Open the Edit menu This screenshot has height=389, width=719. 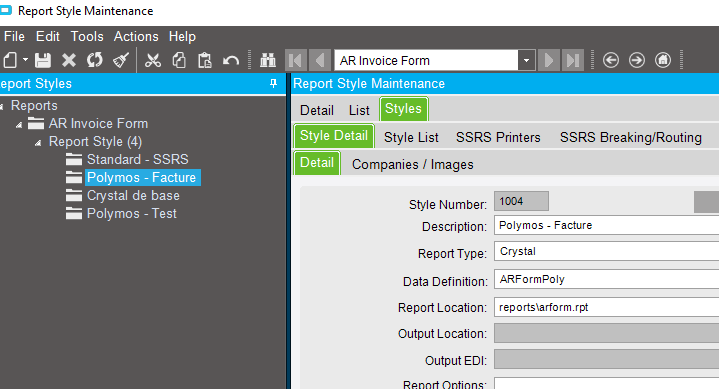(48, 36)
